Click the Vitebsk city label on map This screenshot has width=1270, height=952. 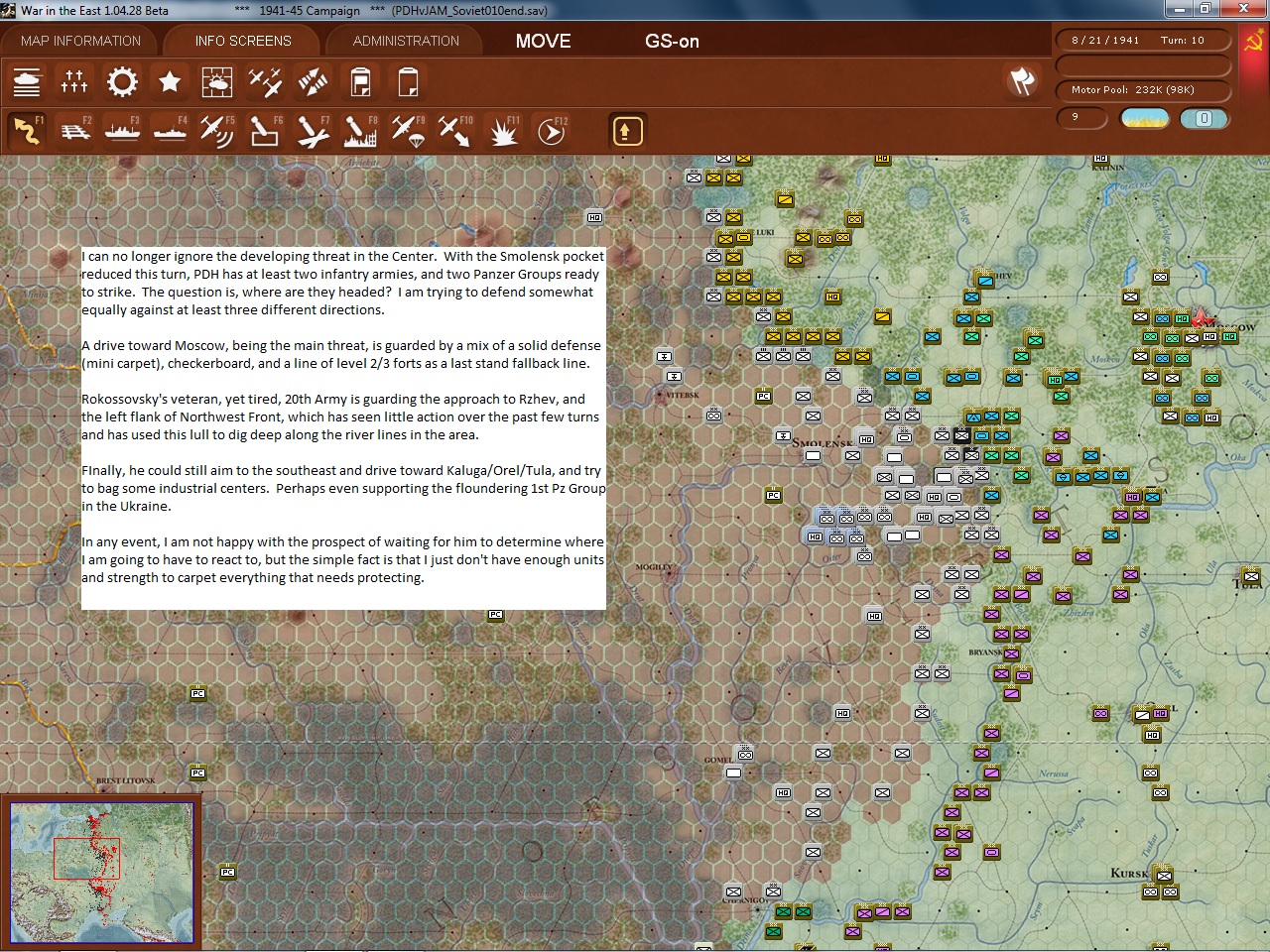tap(683, 395)
